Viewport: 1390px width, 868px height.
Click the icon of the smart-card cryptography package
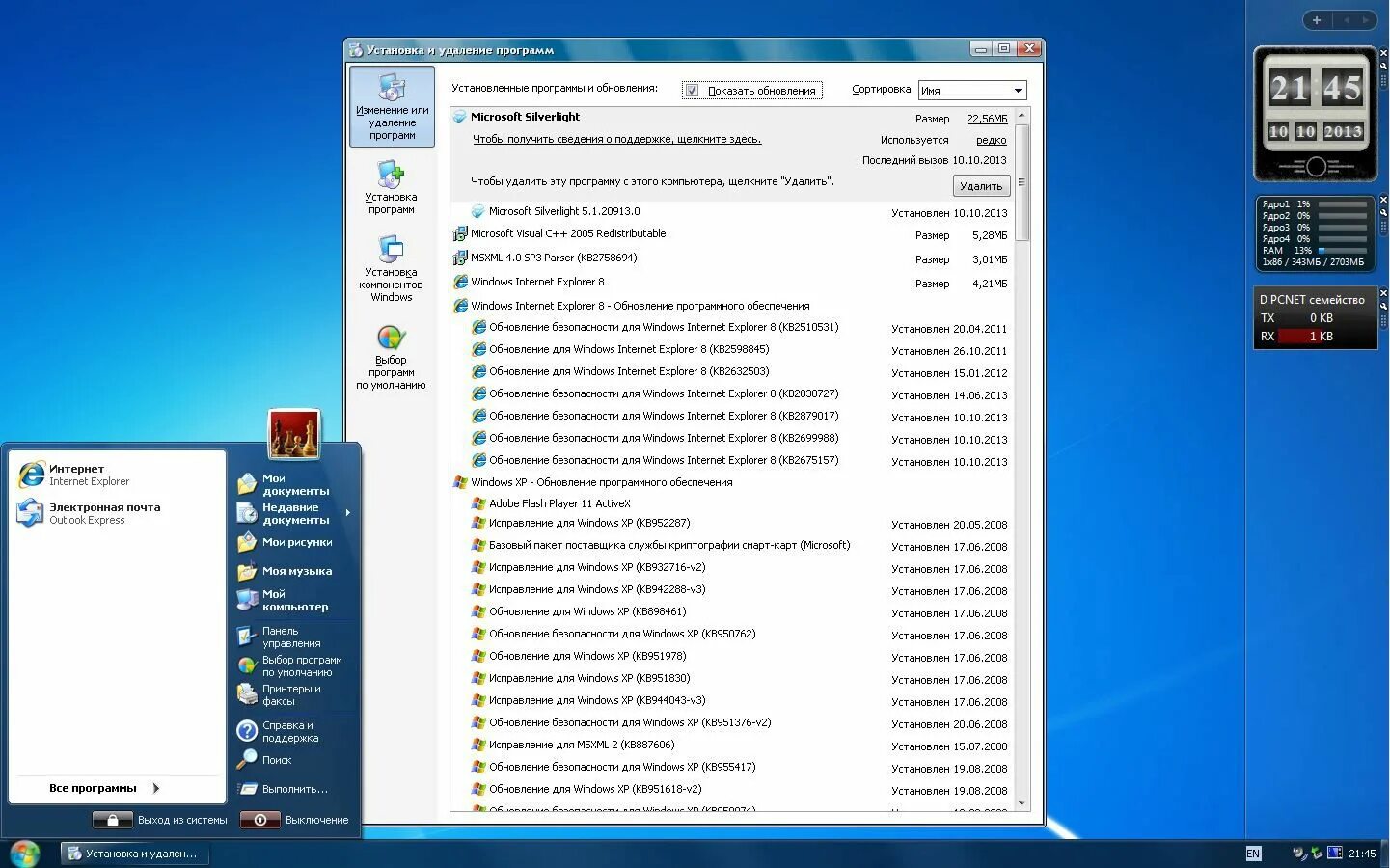(x=478, y=546)
